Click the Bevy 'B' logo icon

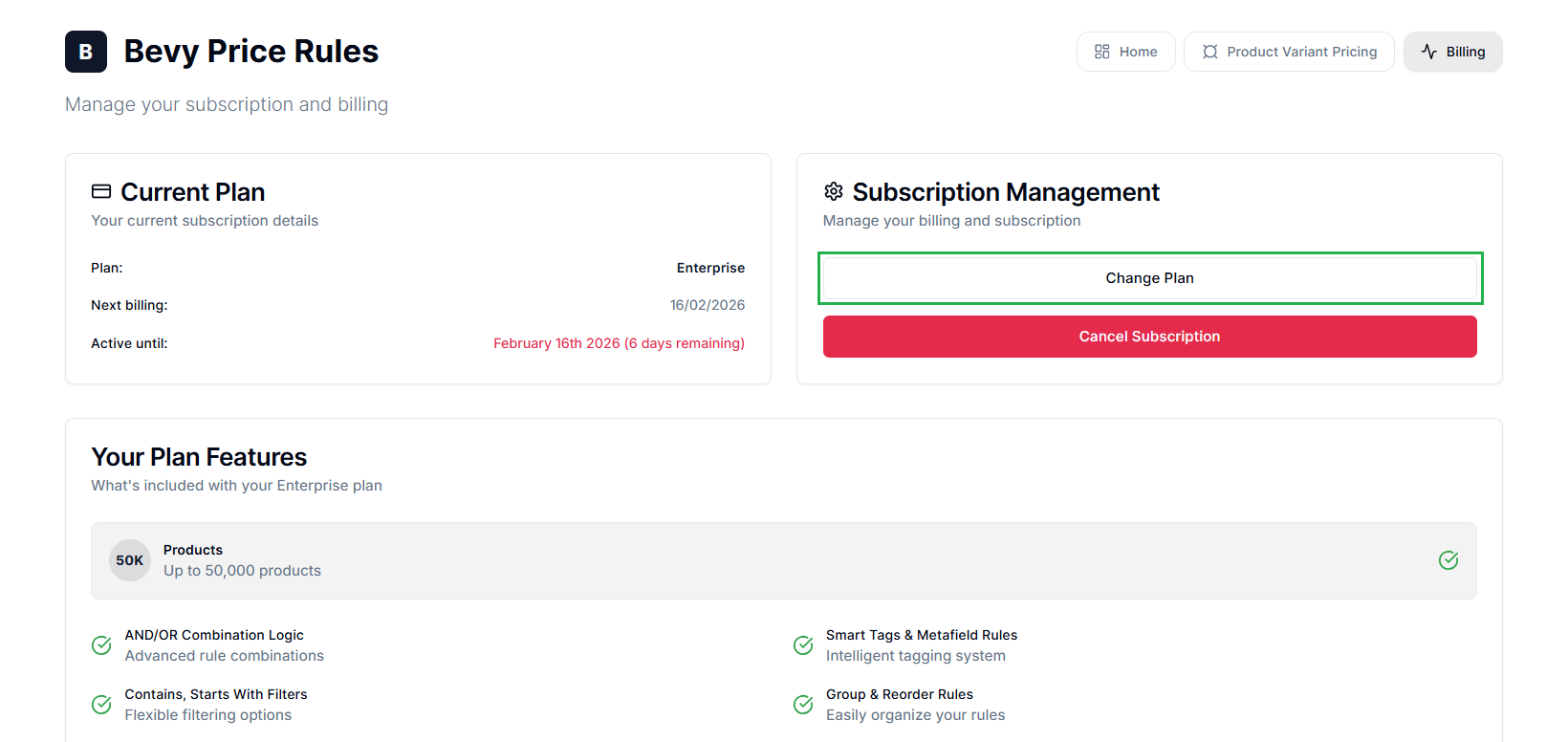pyautogui.click(x=86, y=52)
